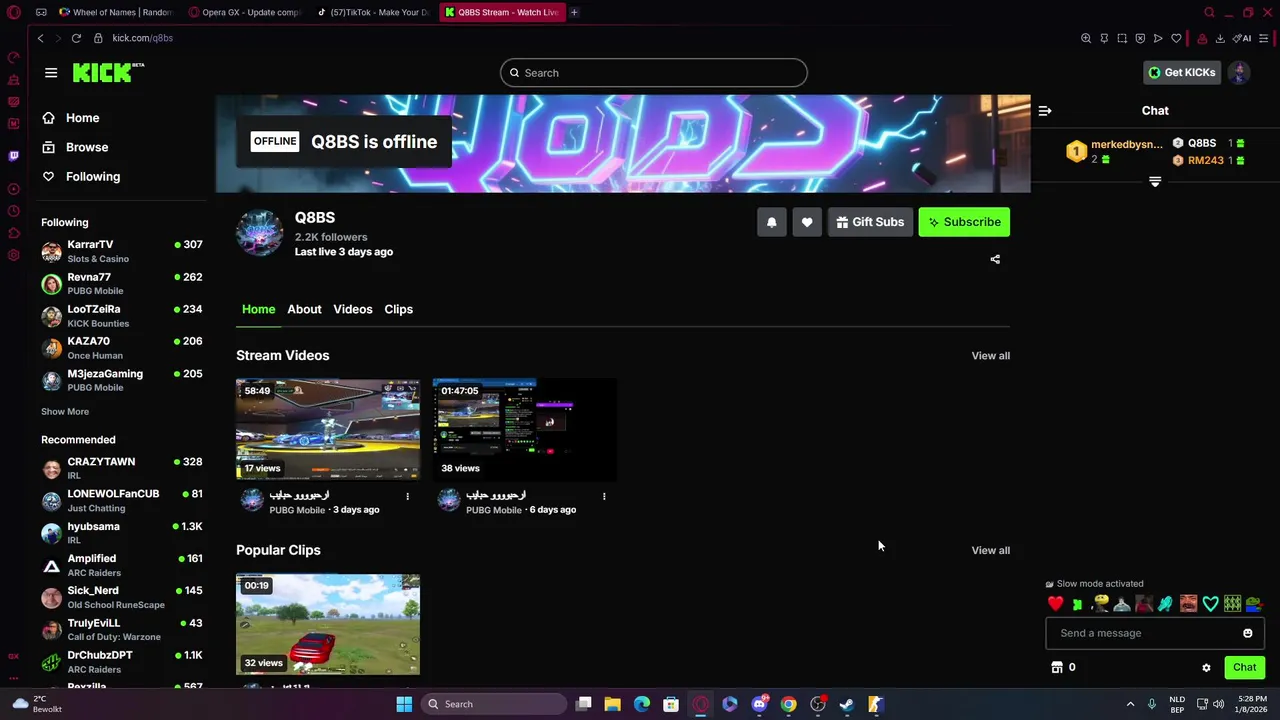Open the channel shop icon in chat

tap(1057, 667)
